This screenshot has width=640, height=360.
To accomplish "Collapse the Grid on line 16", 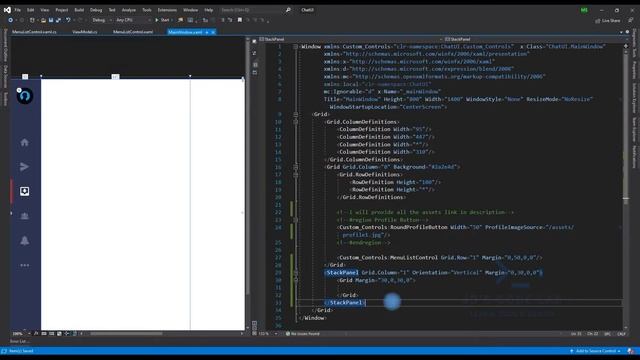I will pyautogui.click(x=296, y=167).
